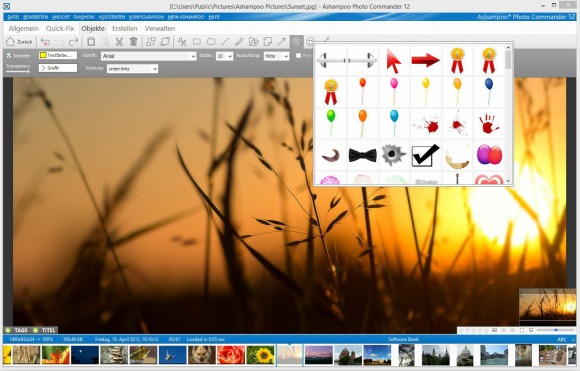Switch to the Allgemein tab

click(x=23, y=28)
